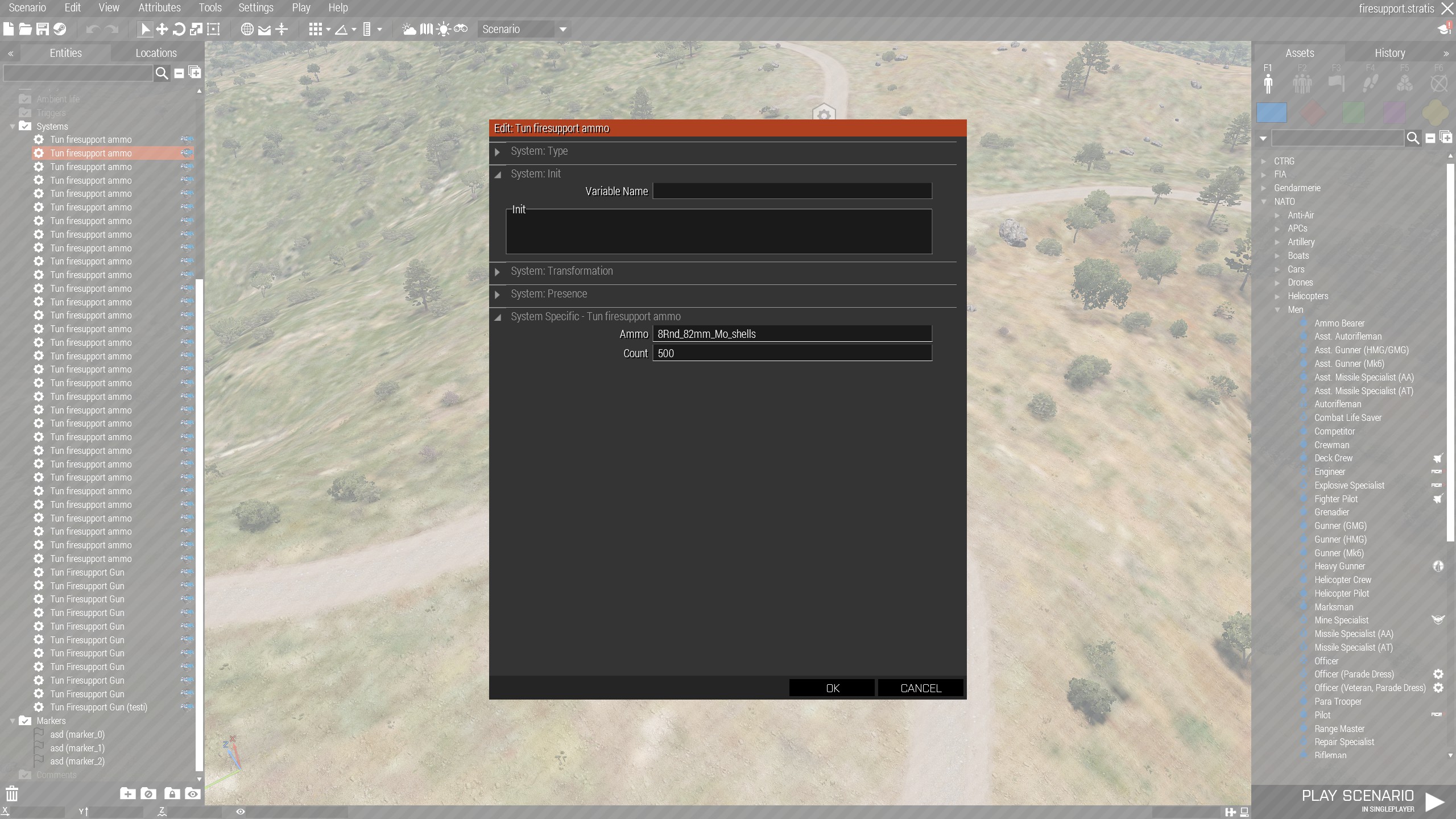Open the Scenario phase dropdown
Viewport: 1456px width, 819px height.
(x=524, y=29)
